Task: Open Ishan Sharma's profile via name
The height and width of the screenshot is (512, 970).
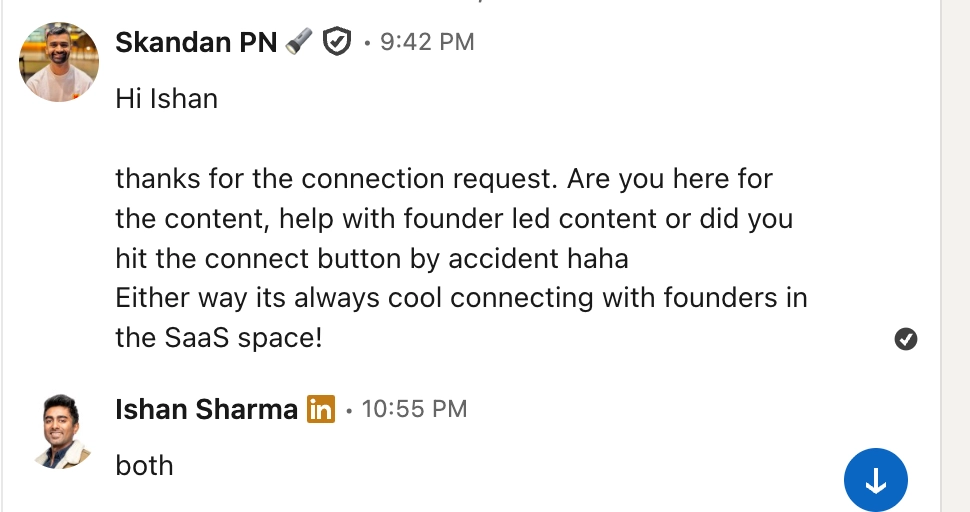Action: click(206, 409)
